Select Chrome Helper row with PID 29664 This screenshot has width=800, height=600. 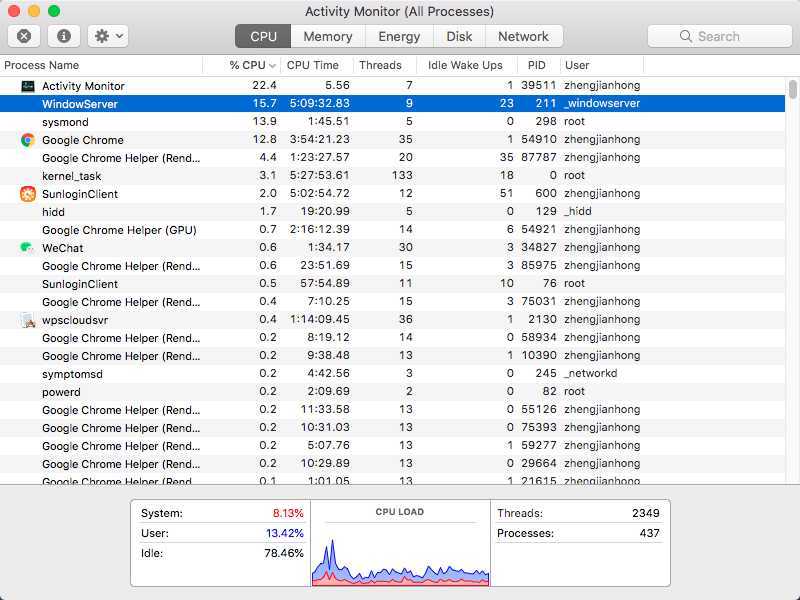392,464
